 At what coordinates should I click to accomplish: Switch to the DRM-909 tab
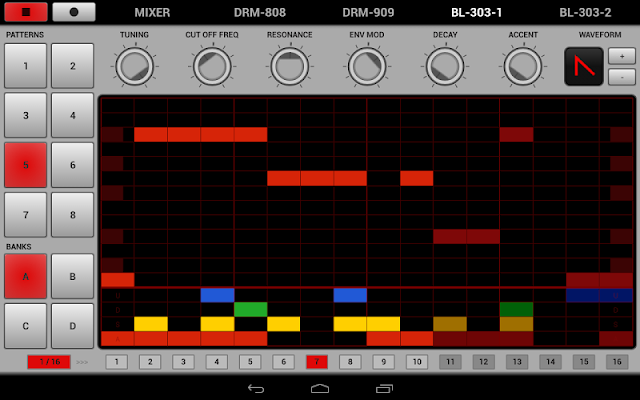pos(368,13)
